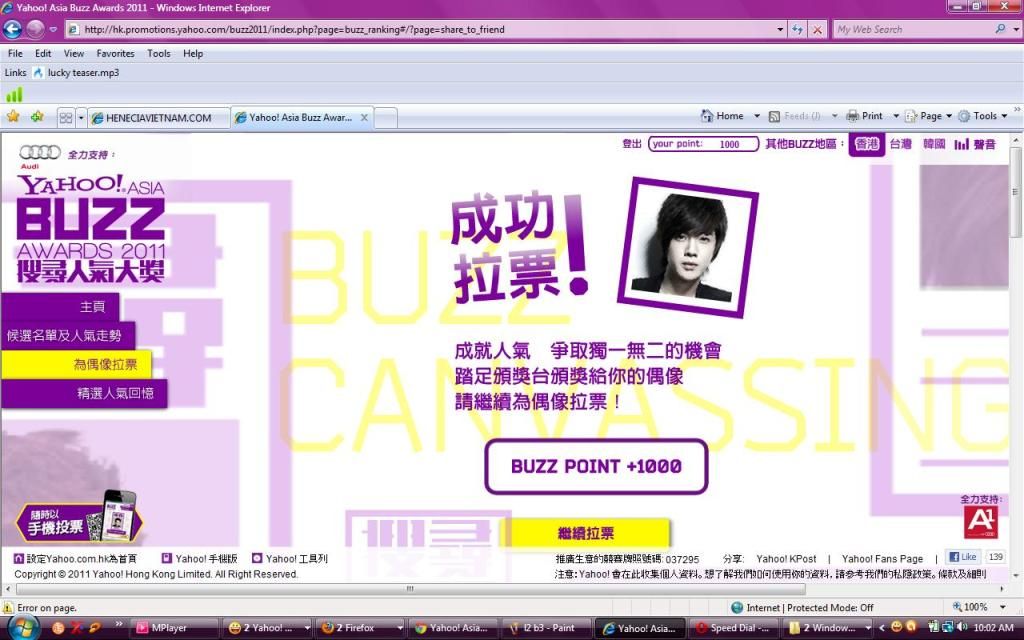Screen dimensions: 1024x640
Task: Open the Help menu
Action: point(193,54)
